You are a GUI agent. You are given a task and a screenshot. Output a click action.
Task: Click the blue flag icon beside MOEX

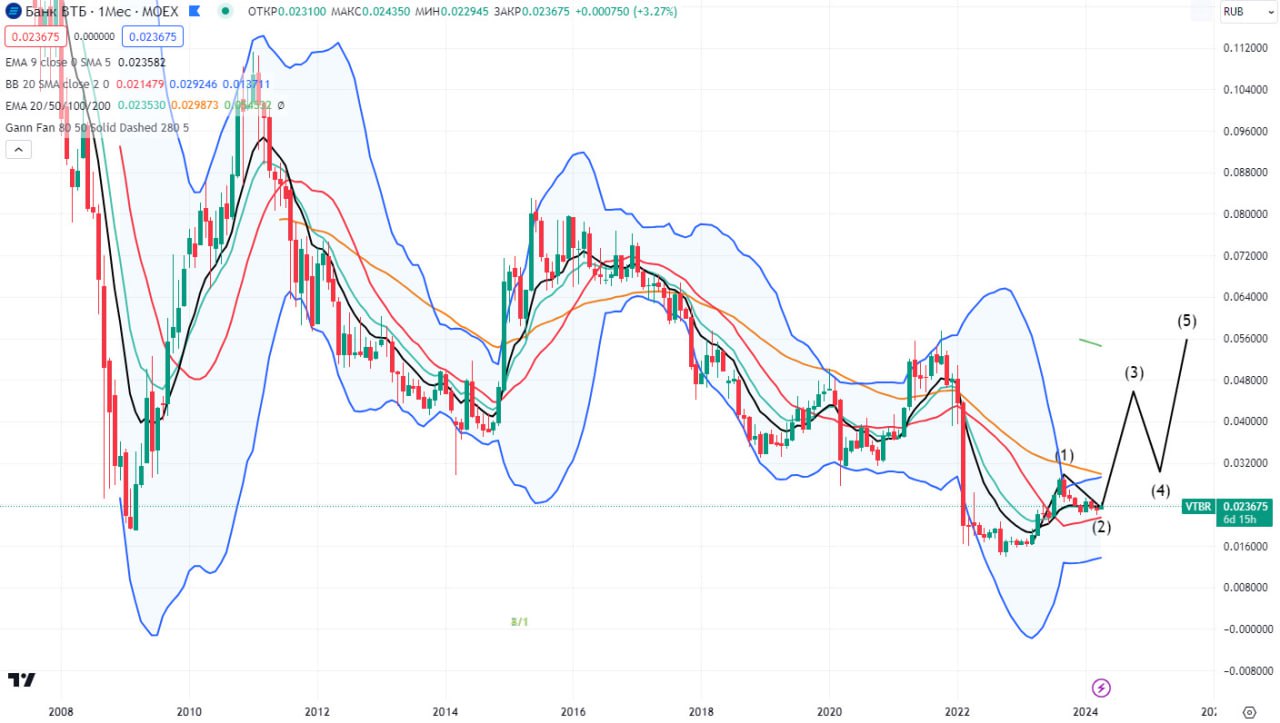point(197,11)
